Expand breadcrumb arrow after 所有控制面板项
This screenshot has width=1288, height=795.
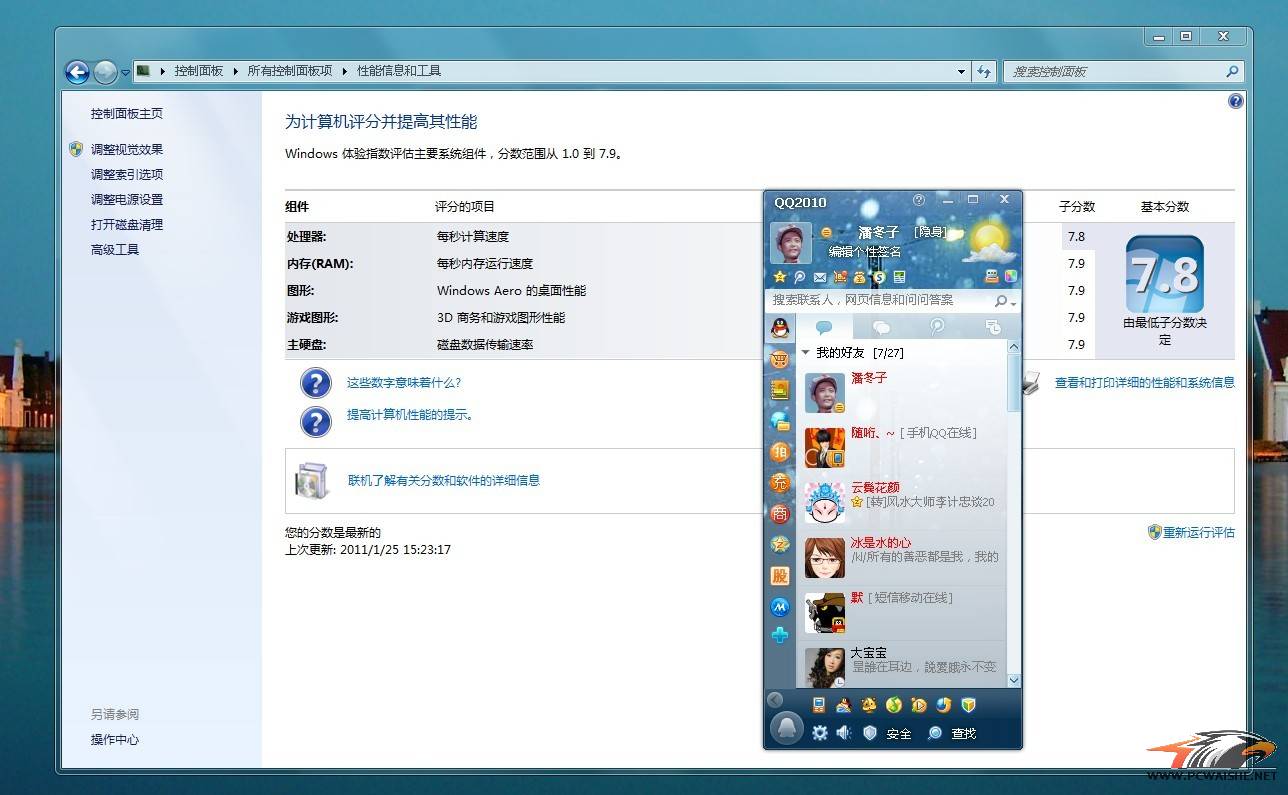(345, 71)
